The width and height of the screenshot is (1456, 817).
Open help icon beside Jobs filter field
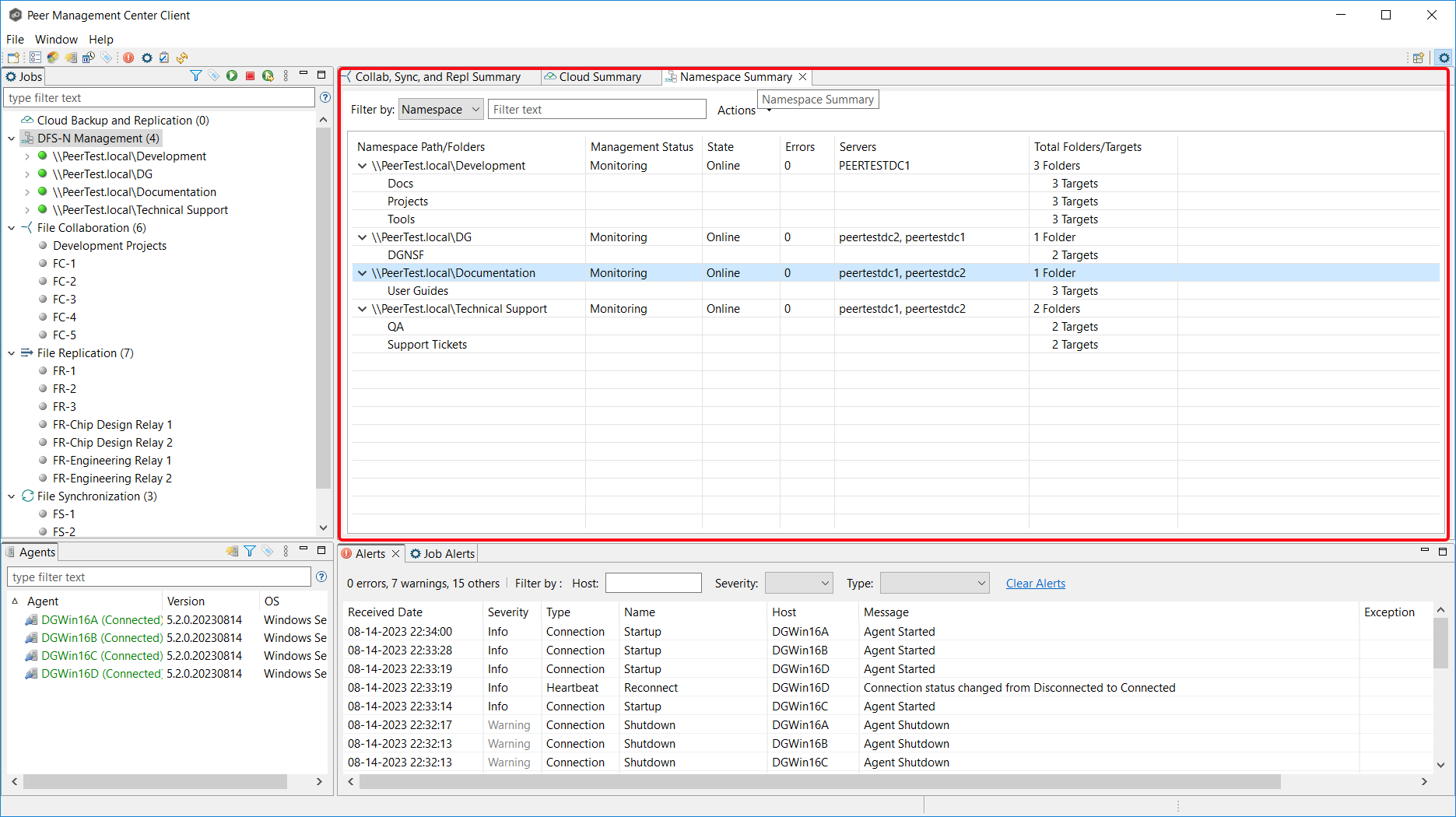click(x=325, y=97)
